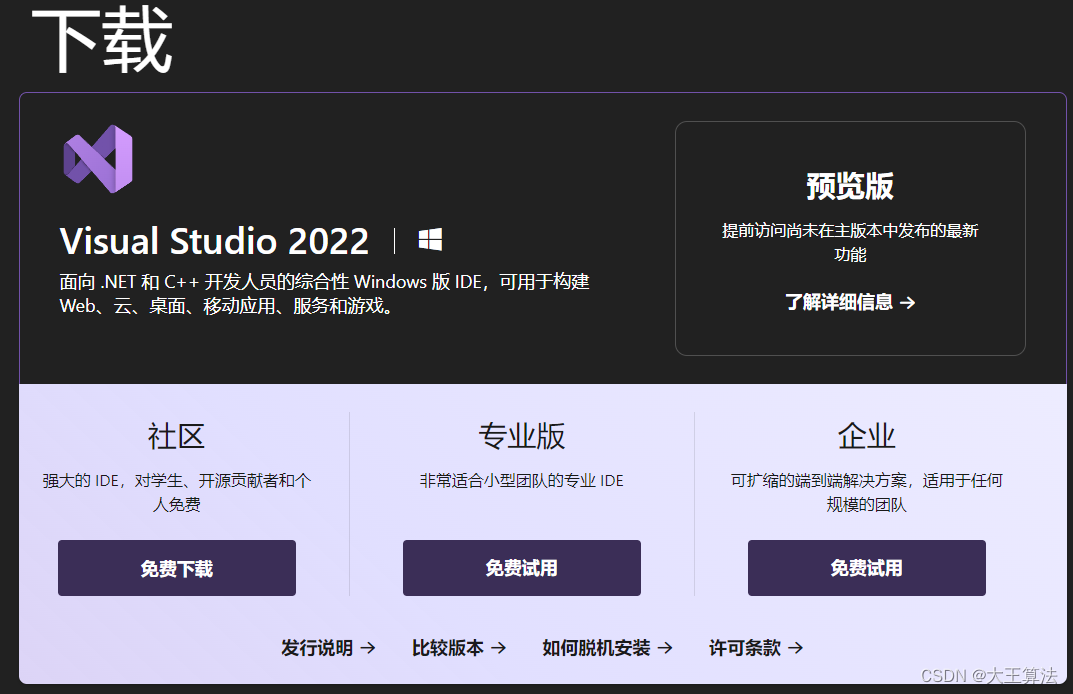Viewport: 1073px width, 694px height.
Task: Click the 下载 page heading
Action: tap(102, 40)
